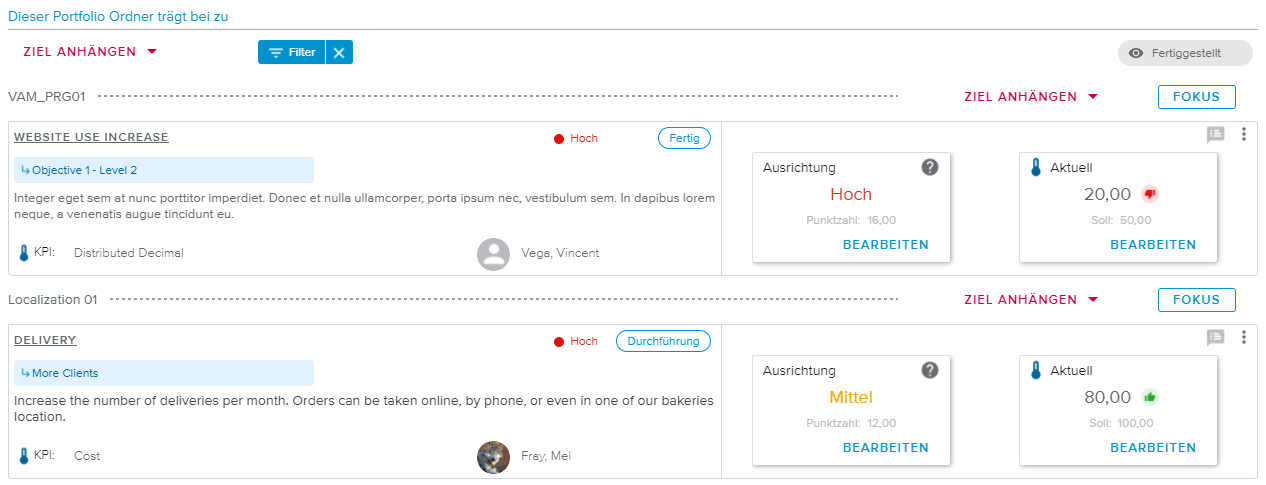Clear the filter with the X button
The image size is (1266, 485).
click(339, 53)
